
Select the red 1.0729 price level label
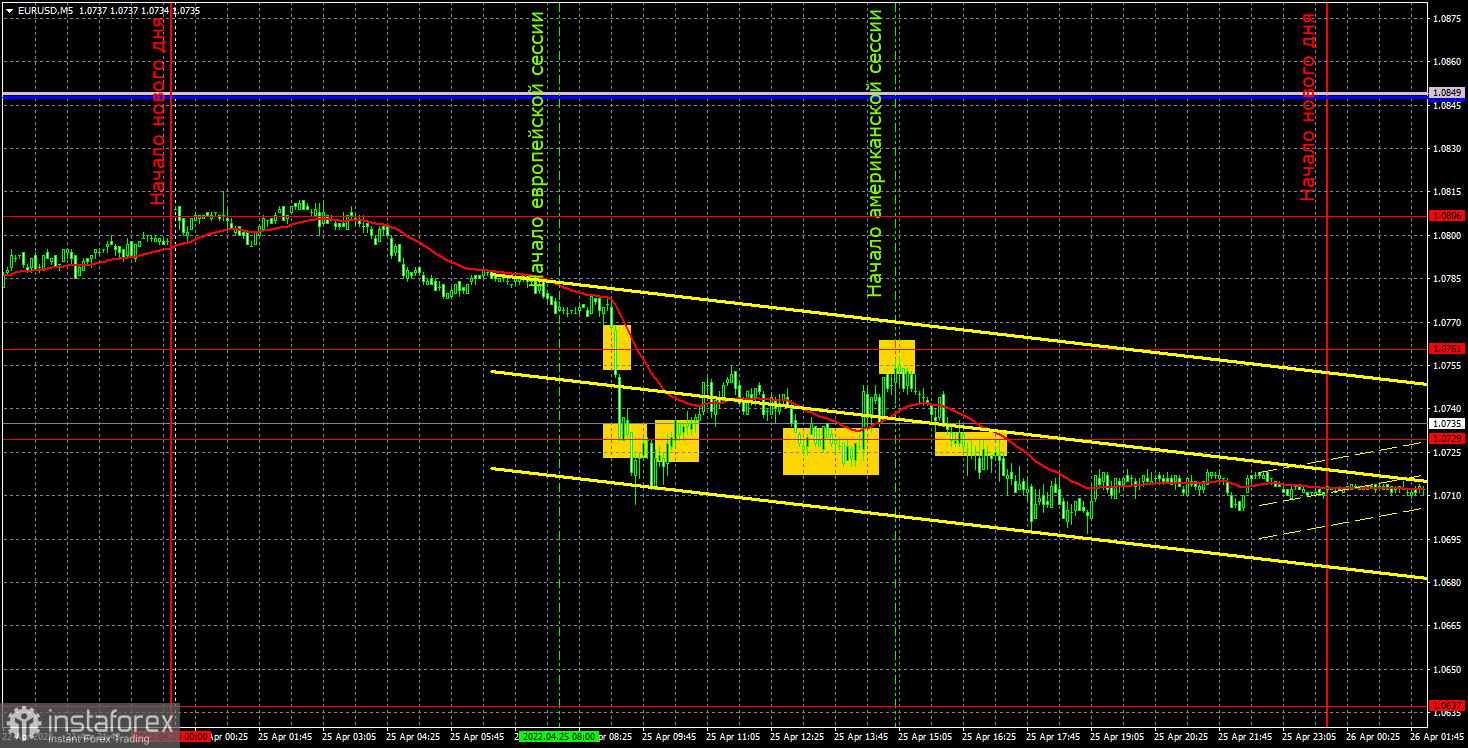click(1447, 438)
